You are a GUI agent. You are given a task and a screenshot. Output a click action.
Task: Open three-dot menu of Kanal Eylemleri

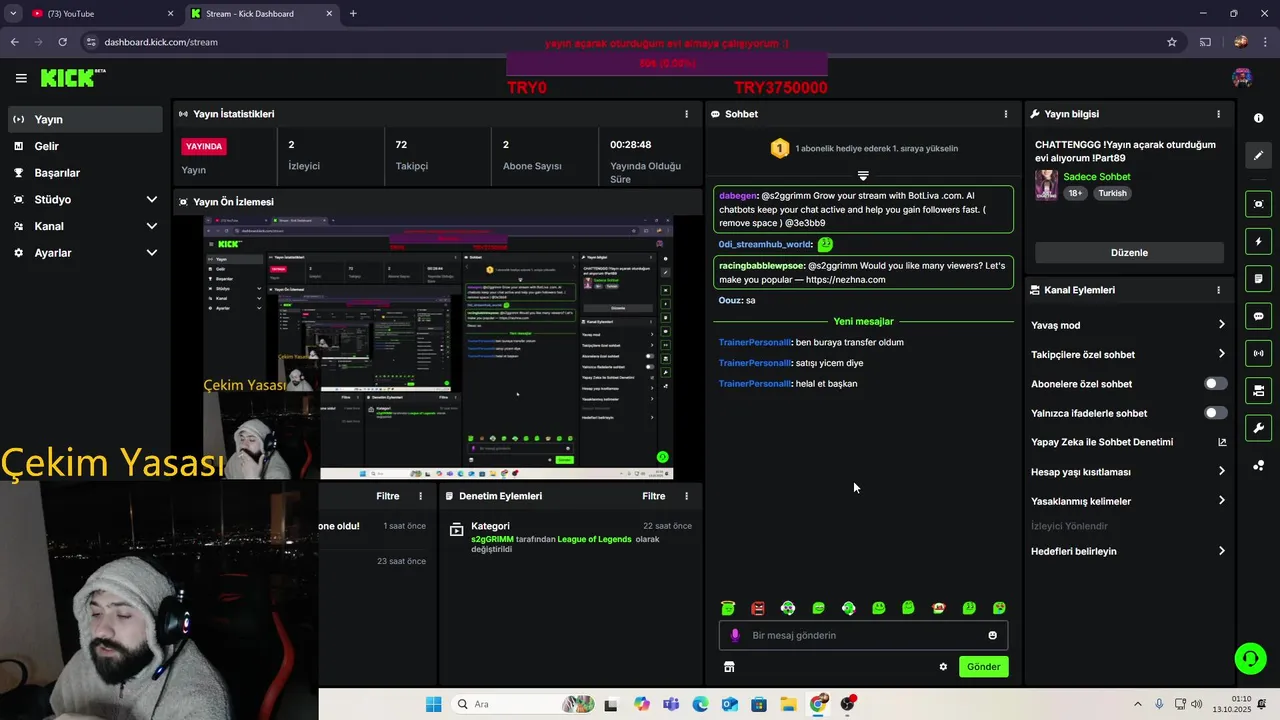pyautogui.click(x=1218, y=290)
